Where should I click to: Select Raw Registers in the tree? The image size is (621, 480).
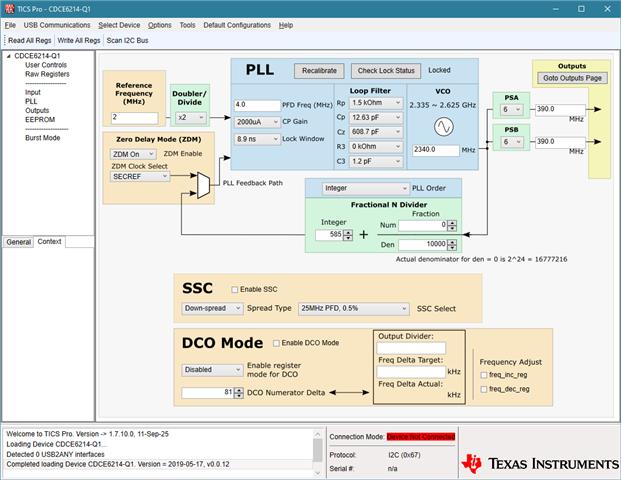(x=47, y=74)
